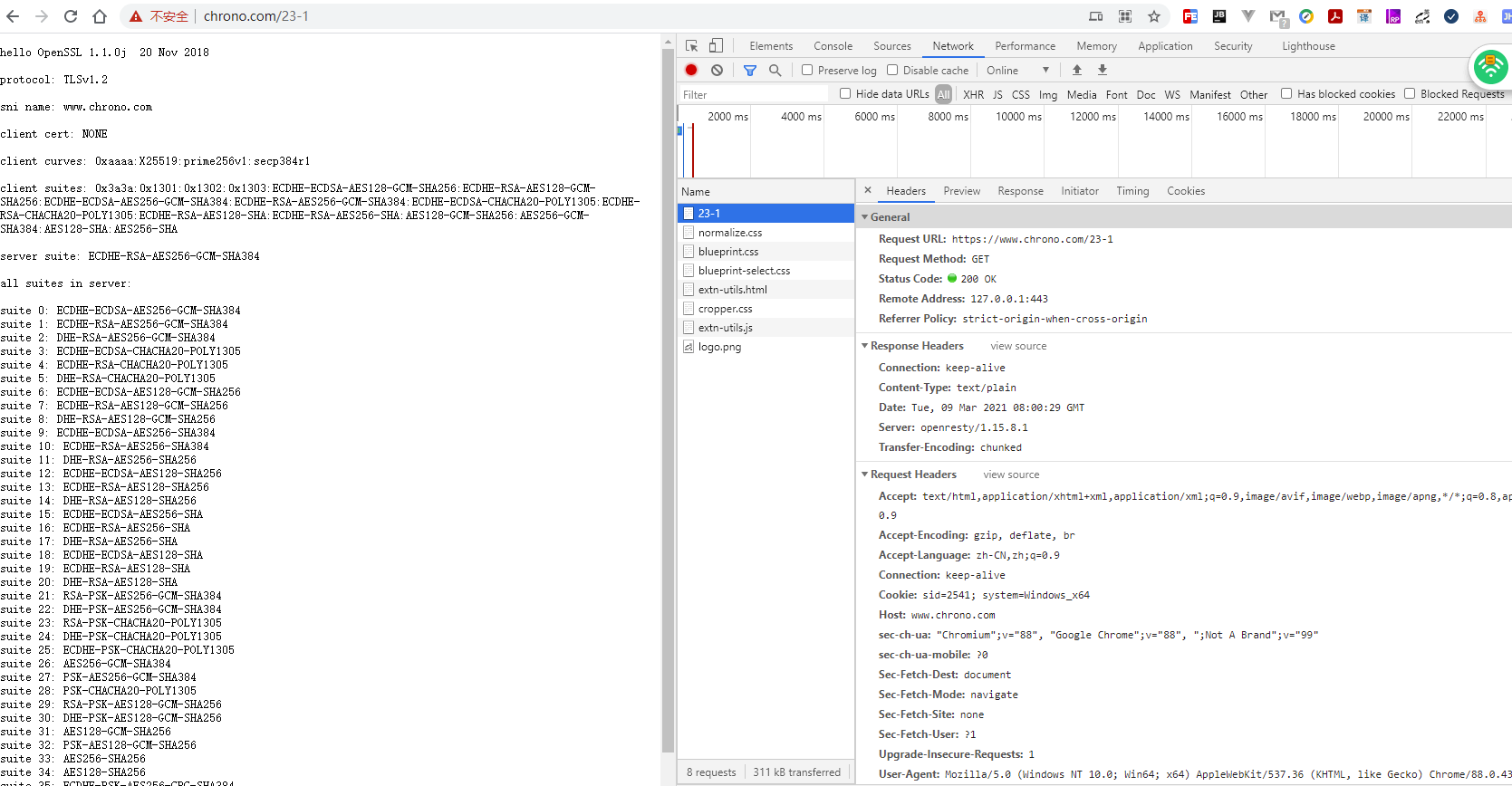The height and width of the screenshot is (786, 1512).
Task: Reload the page in browser
Action: (71, 16)
